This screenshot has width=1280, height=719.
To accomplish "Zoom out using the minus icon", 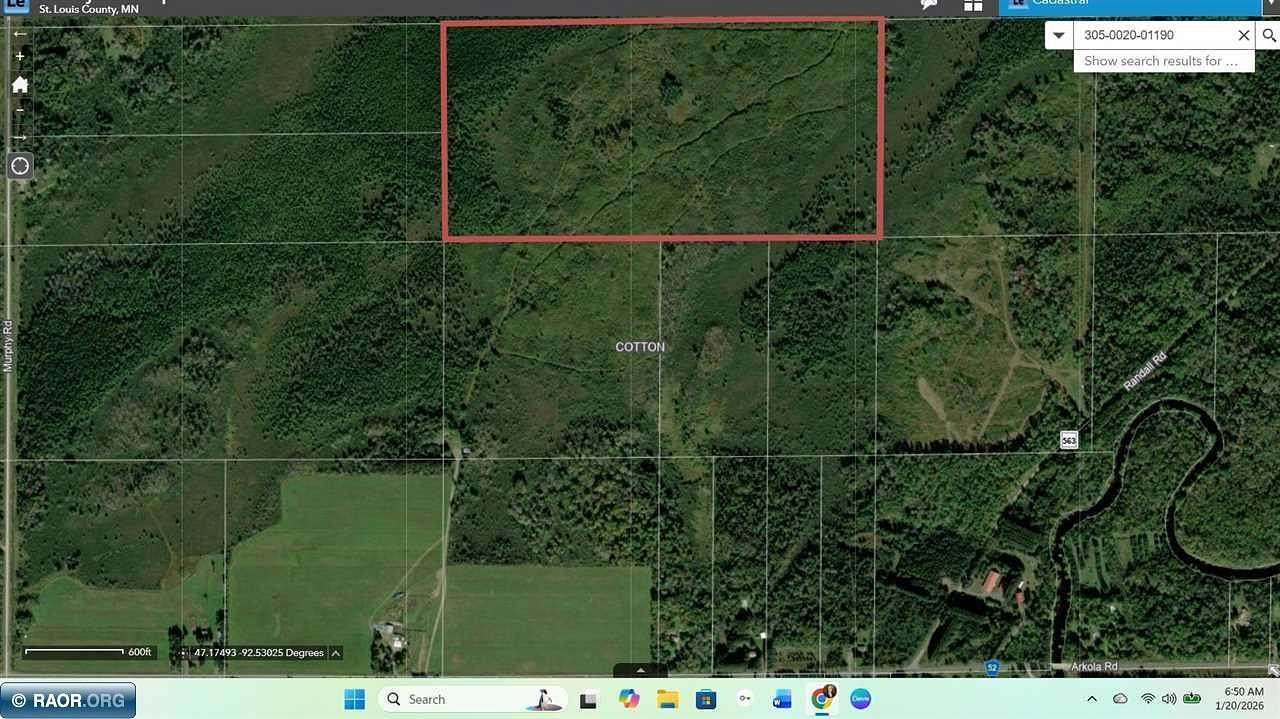I will click(x=19, y=110).
